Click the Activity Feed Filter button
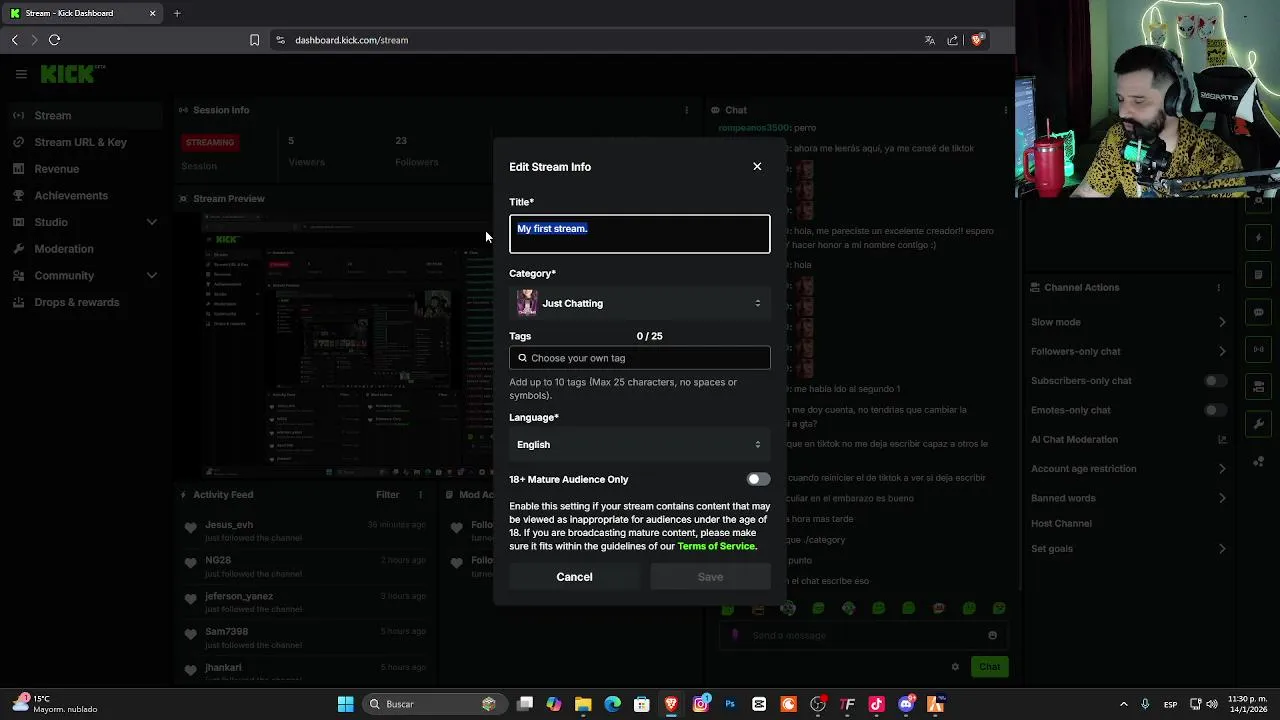Screen dimensions: 1280x720 coord(387,494)
